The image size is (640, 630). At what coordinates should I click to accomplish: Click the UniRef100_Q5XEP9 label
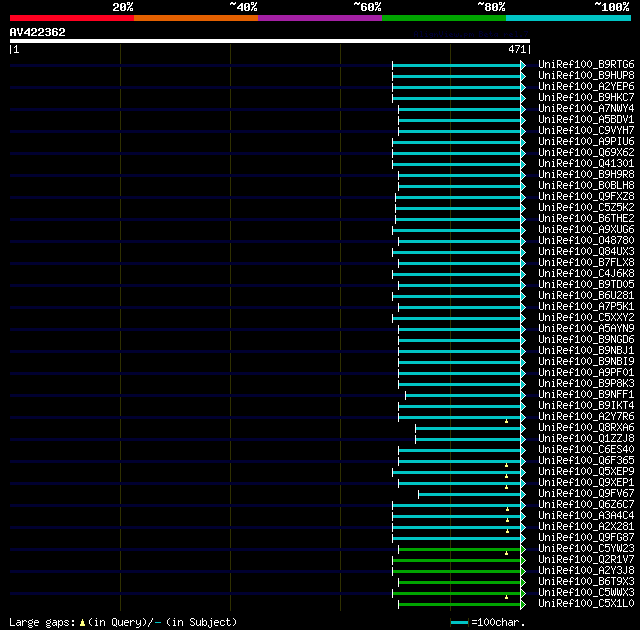tap(586, 472)
